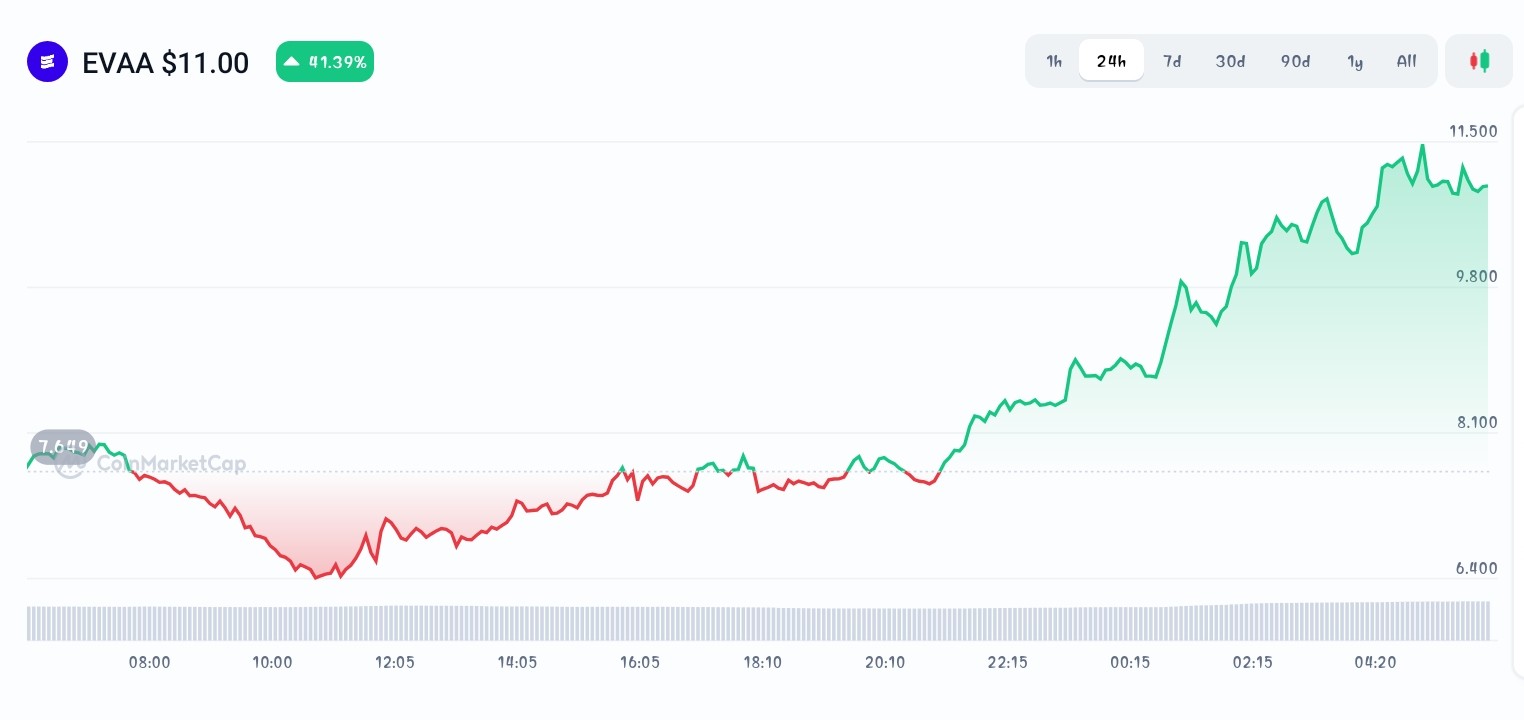This screenshot has width=1524, height=720.
Task: Select the 90d timeframe
Action: (x=1295, y=61)
